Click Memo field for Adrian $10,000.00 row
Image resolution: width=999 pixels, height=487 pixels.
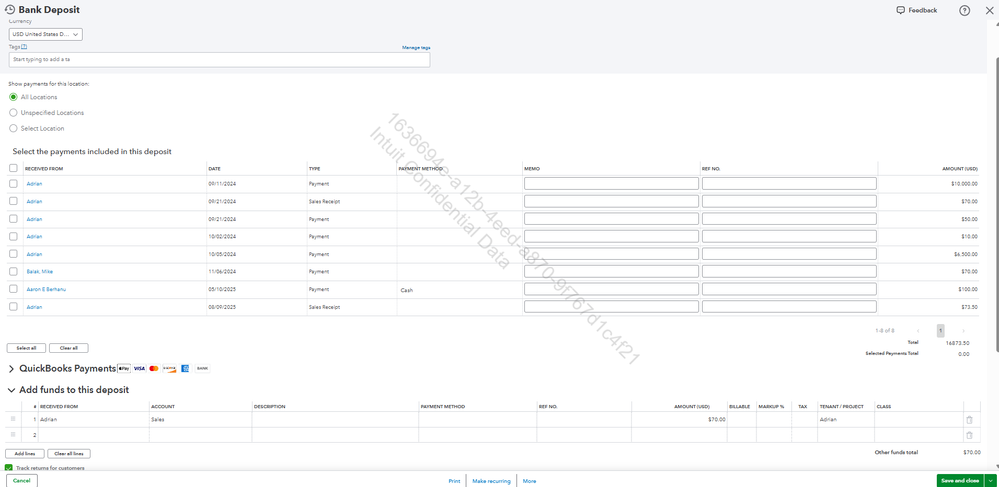pyautogui.click(x=611, y=184)
